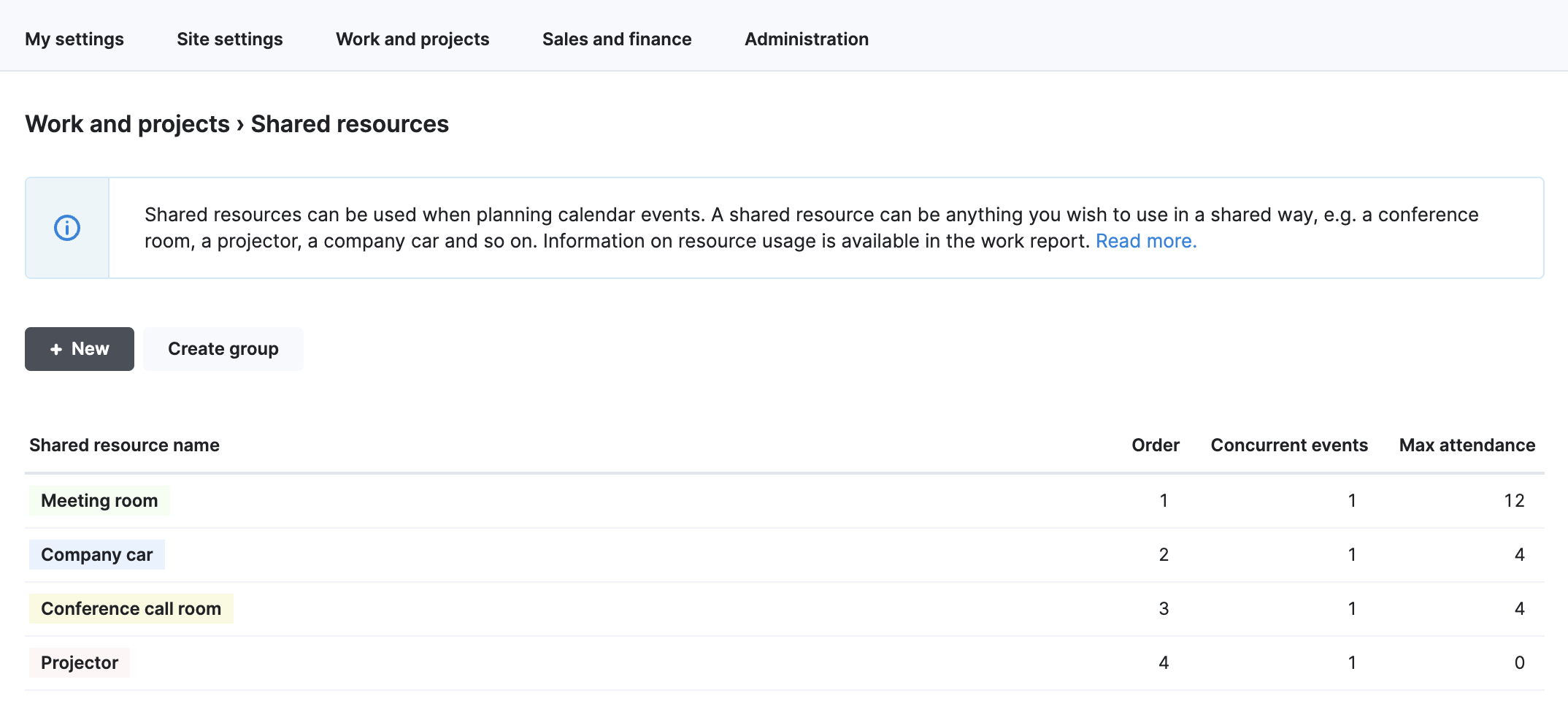Viewport: 1568px width, 720px height.
Task: Go to Sales and finance tab
Action: [617, 39]
